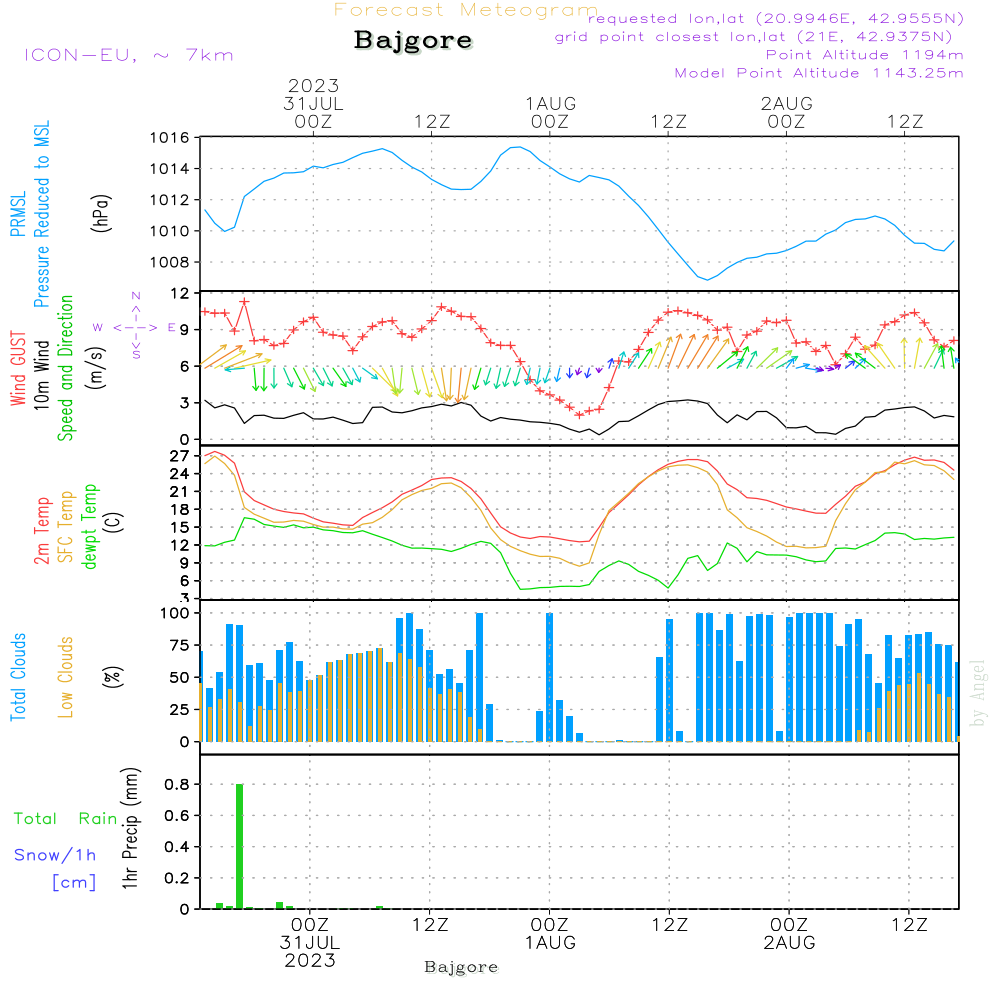The image size is (1000, 1000).
Task: Click the 1008 pressure axis value
Action: [x=170, y=262]
